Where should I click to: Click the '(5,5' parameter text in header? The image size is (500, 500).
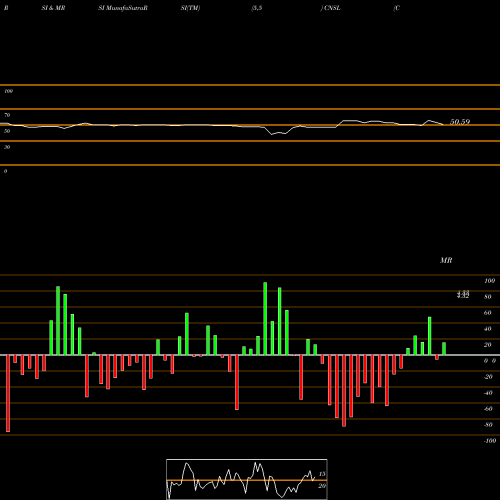257,8
